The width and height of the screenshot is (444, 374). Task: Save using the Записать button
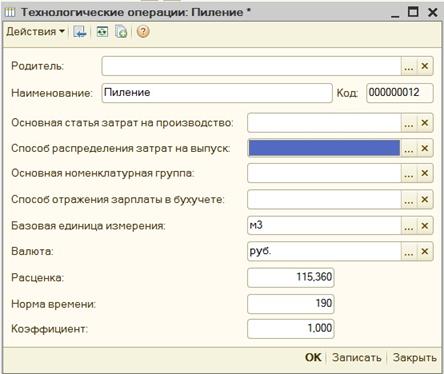[x=357, y=358]
